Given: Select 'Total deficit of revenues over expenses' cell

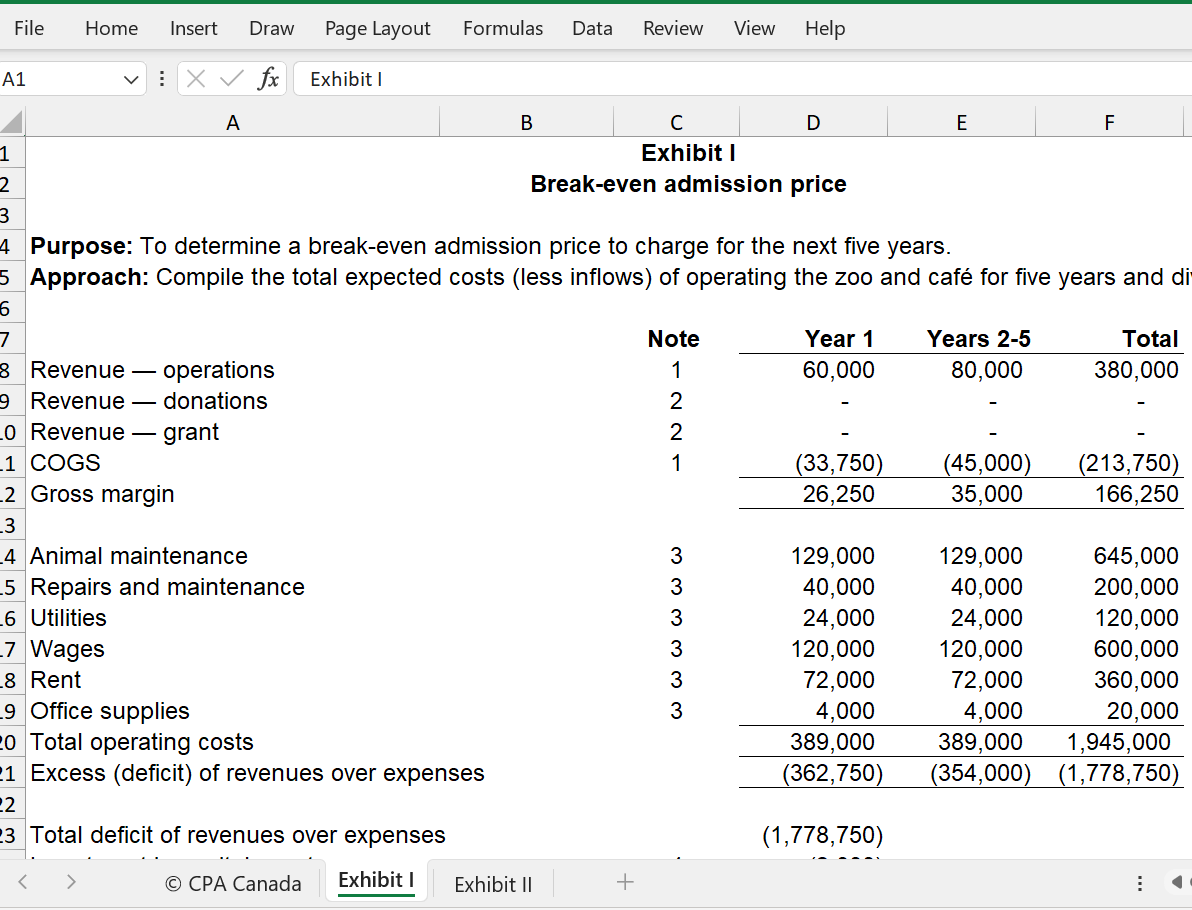Looking at the screenshot, I should [237, 835].
